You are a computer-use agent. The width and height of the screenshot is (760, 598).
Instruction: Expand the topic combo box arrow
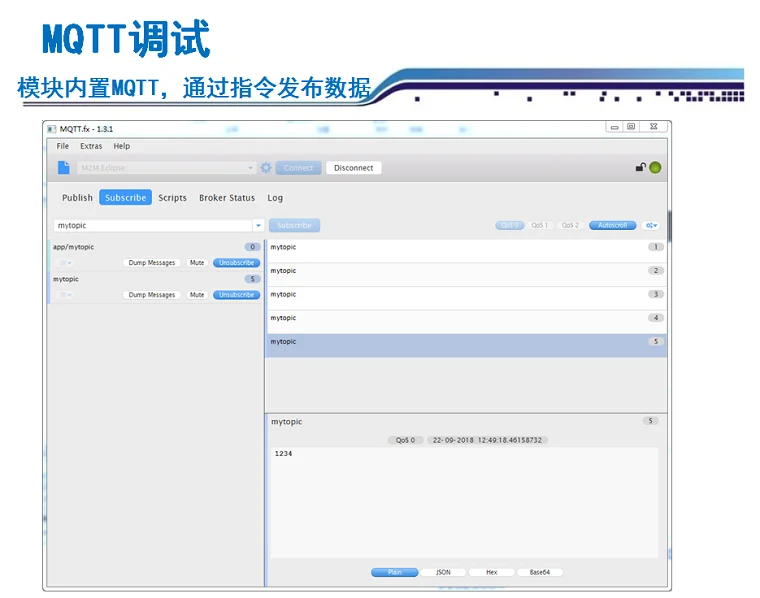pyautogui.click(x=258, y=225)
